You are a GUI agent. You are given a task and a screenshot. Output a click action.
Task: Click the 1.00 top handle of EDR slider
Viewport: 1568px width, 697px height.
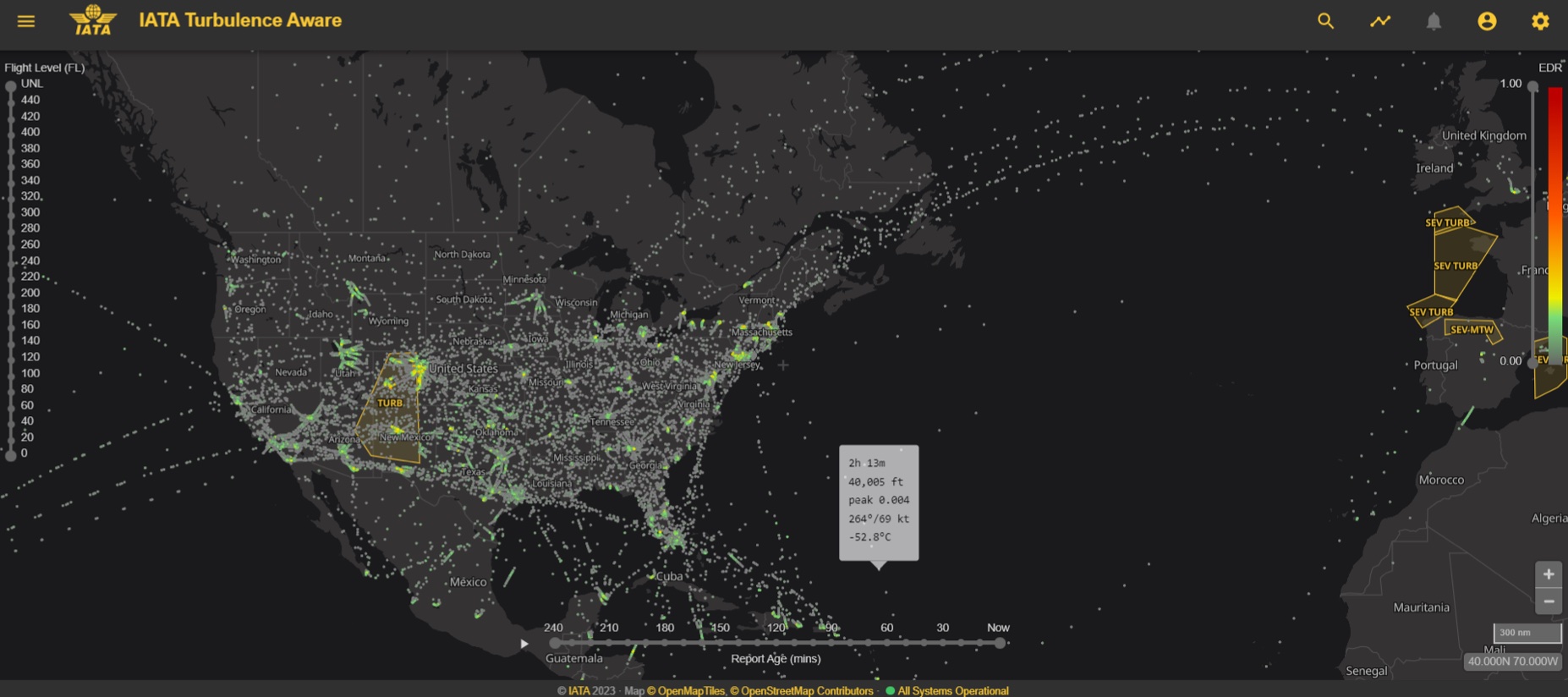[x=1532, y=86]
